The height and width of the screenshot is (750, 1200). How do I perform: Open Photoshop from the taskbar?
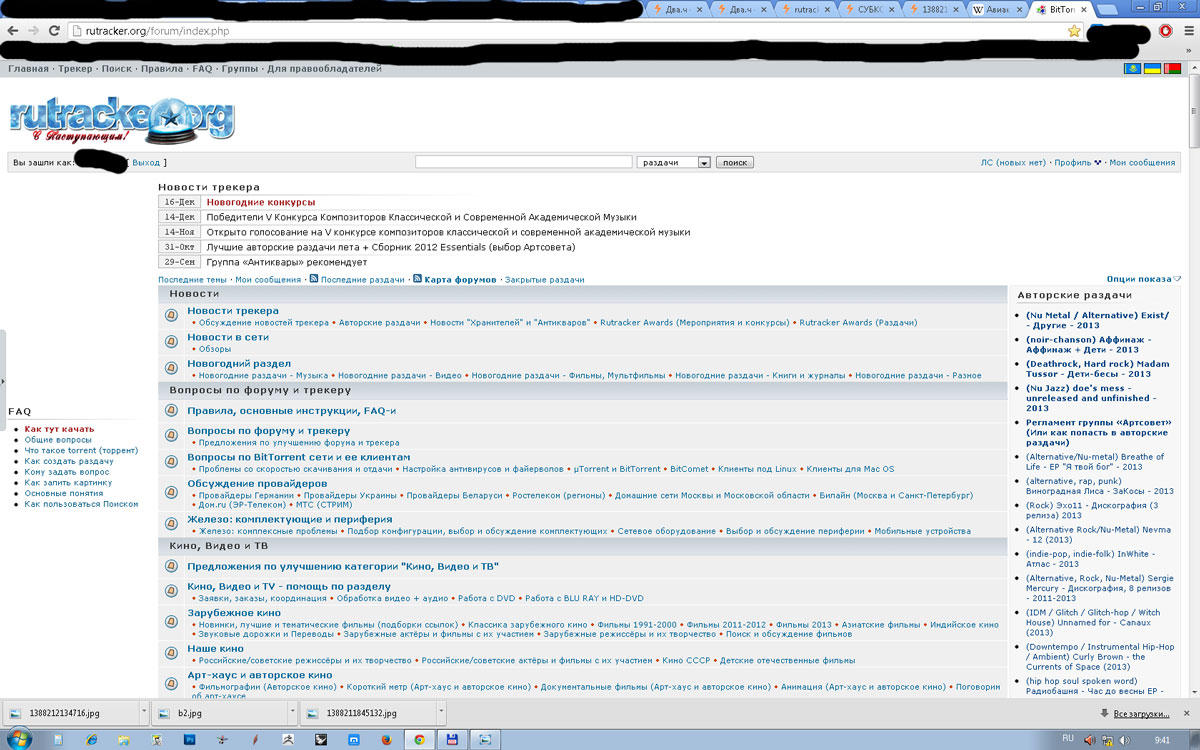tap(189, 739)
